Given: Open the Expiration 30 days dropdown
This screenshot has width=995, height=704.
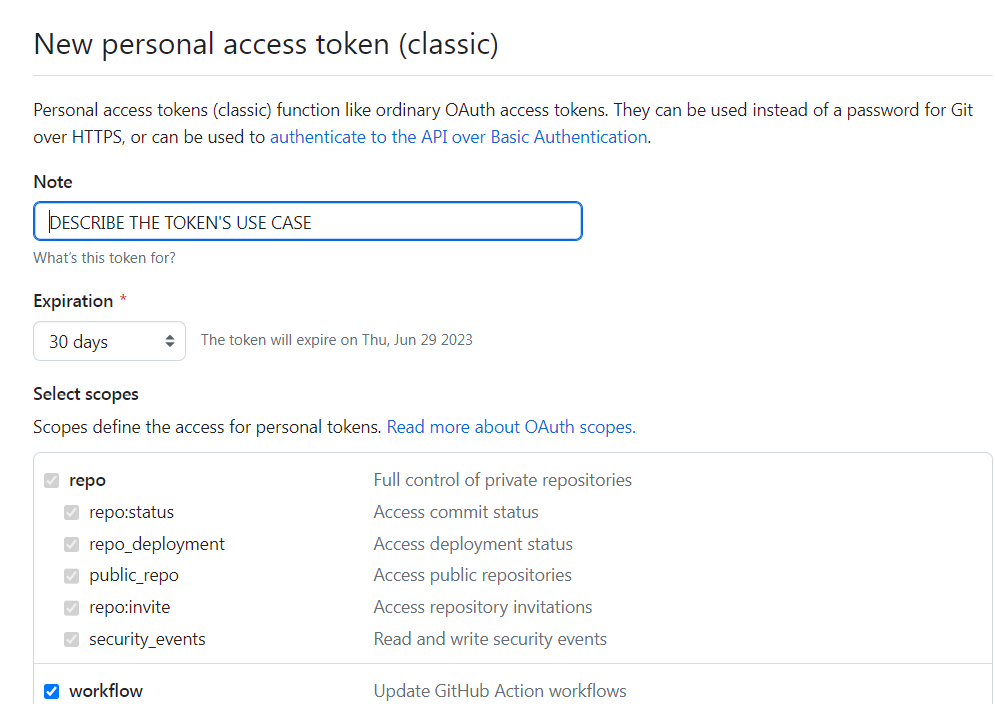Looking at the screenshot, I should (109, 342).
